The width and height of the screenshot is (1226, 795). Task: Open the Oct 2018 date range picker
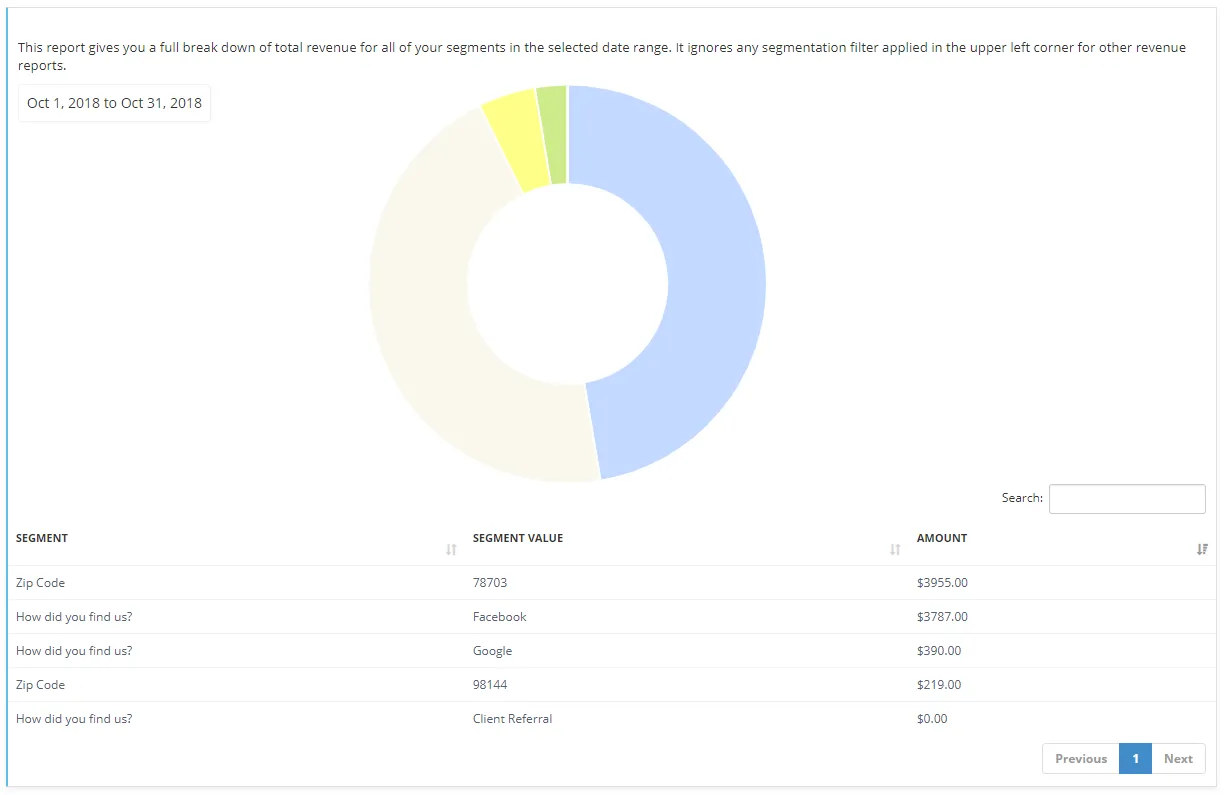(114, 103)
